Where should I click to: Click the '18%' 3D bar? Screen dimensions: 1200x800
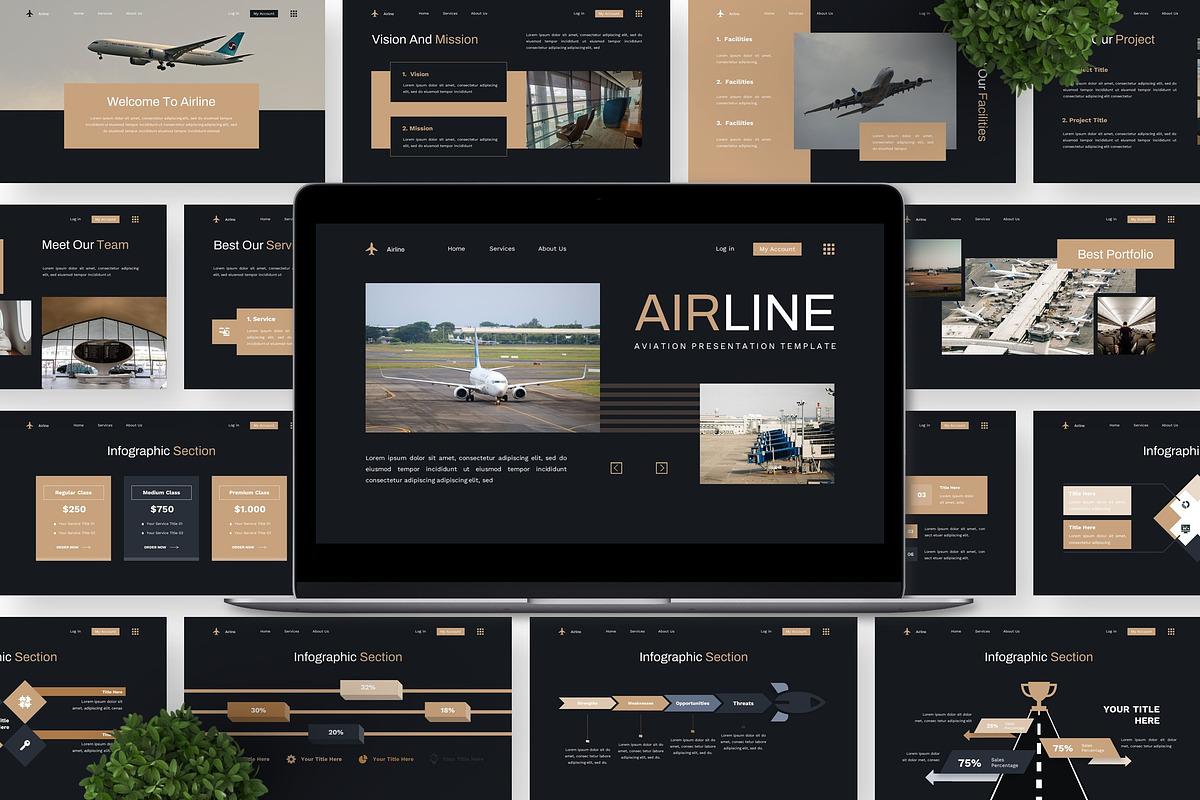(447, 710)
